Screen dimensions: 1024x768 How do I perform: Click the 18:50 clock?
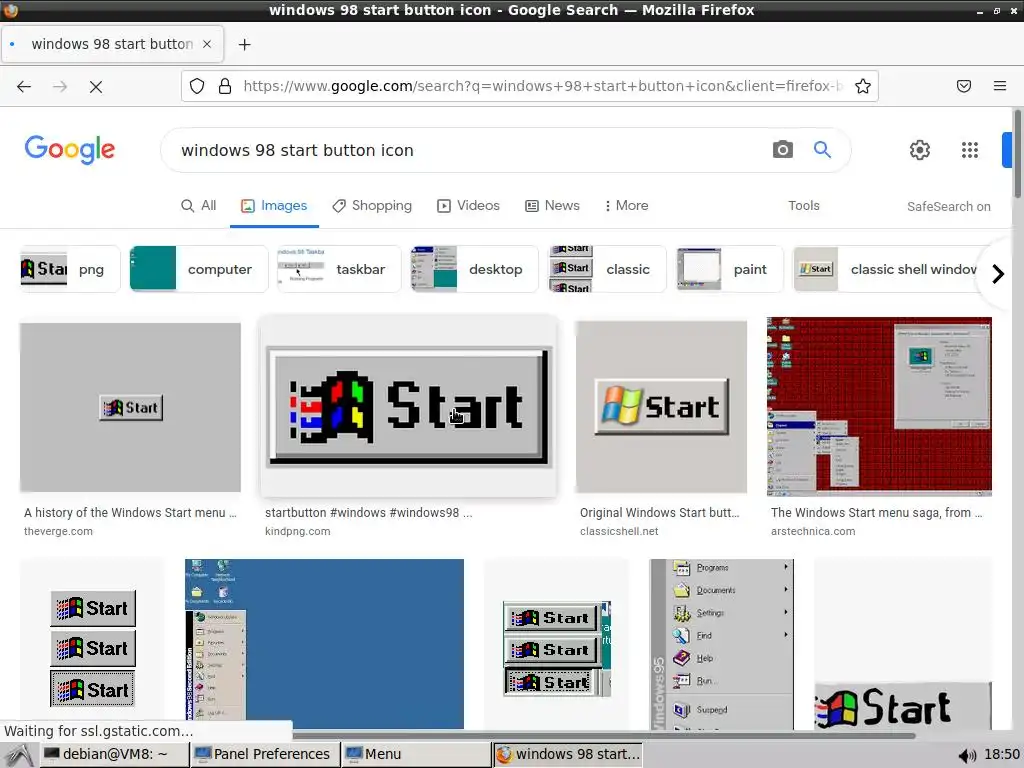pyautogui.click(x=1002, y=754)
